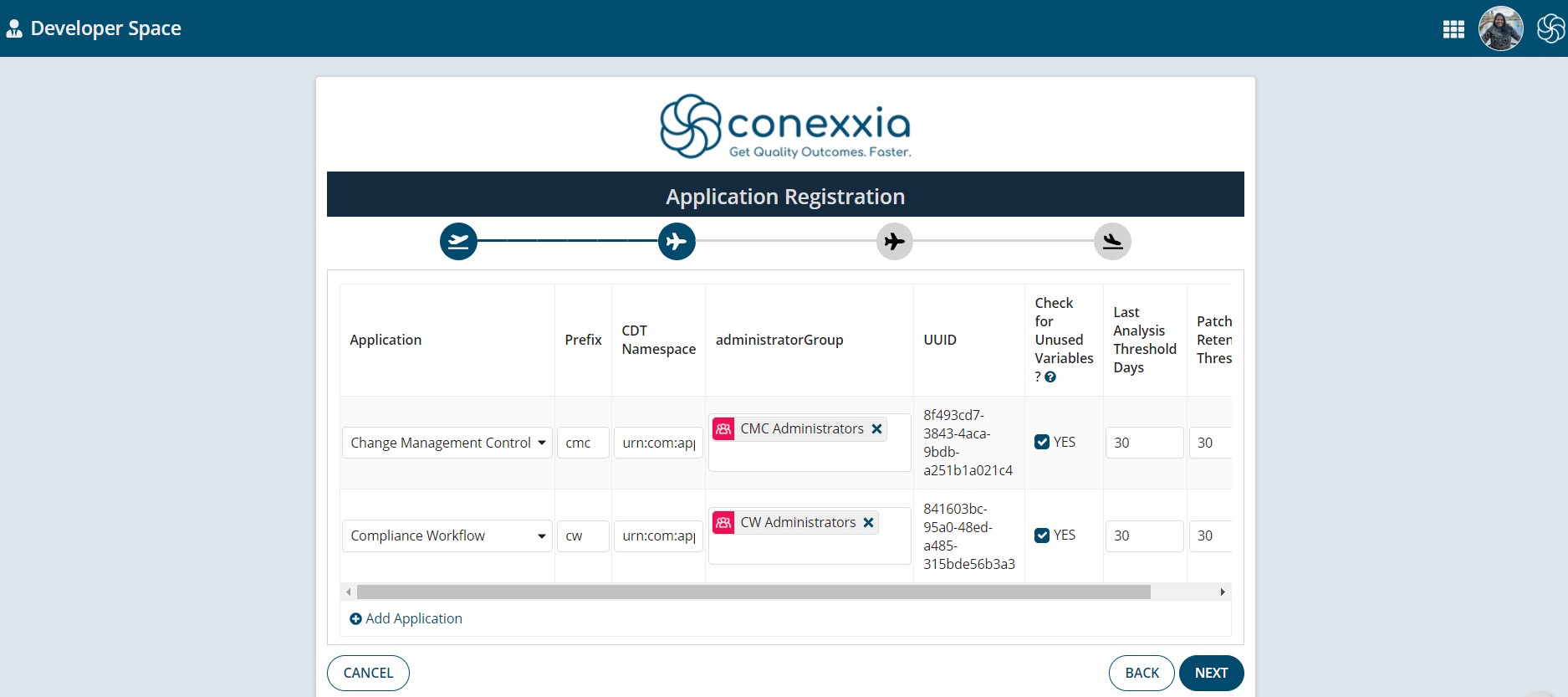Click the CANCEL button
The image size is (1568, 697).
(368, 674)
